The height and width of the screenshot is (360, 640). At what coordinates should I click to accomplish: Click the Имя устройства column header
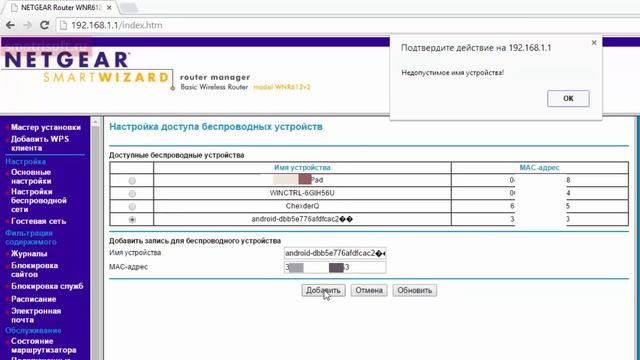(302, 168)
